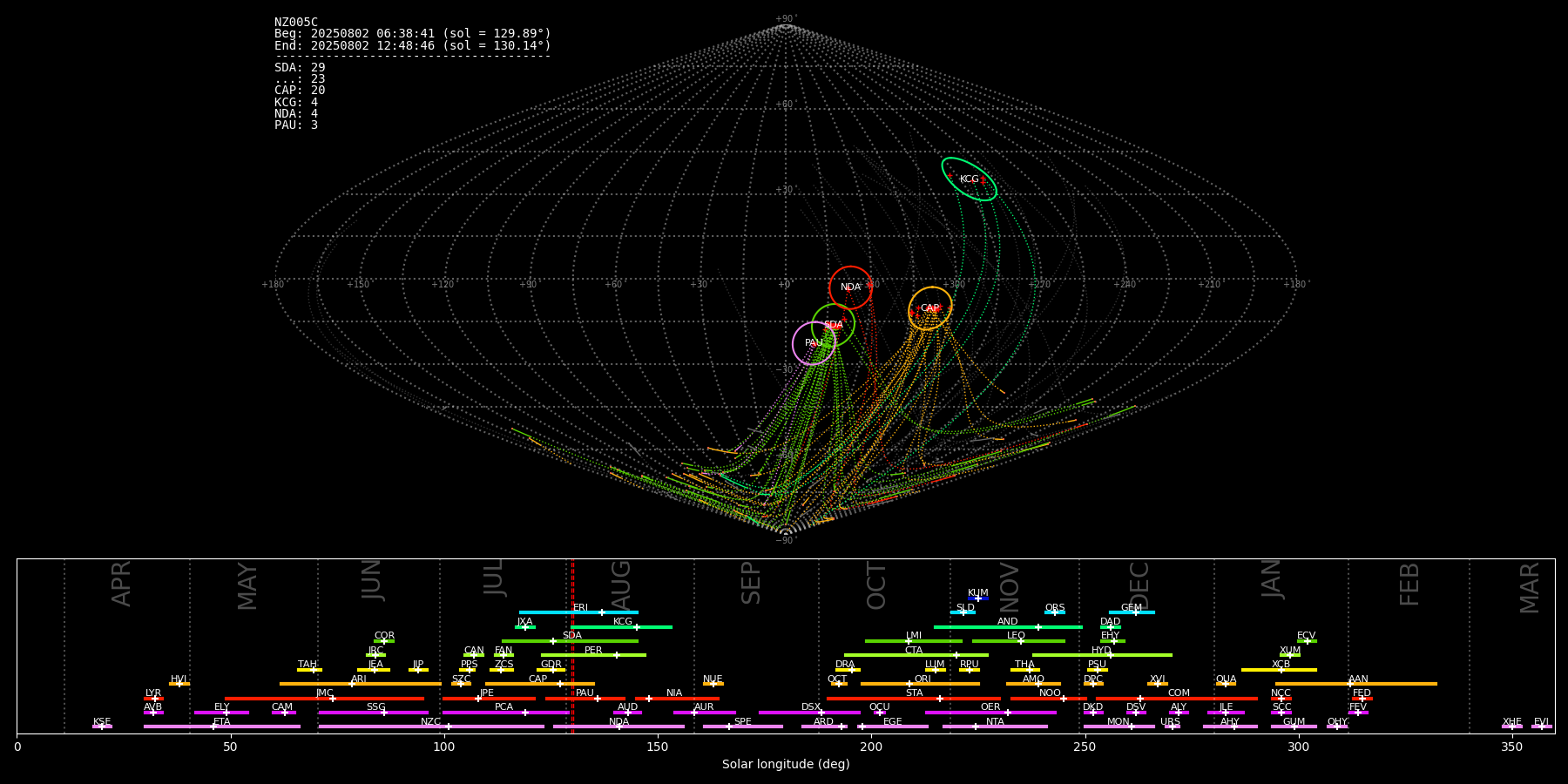This screenshot has width=1568, height=784.
Task: Click the red dashed current solar longitude marker
Action: click(572, 645)
